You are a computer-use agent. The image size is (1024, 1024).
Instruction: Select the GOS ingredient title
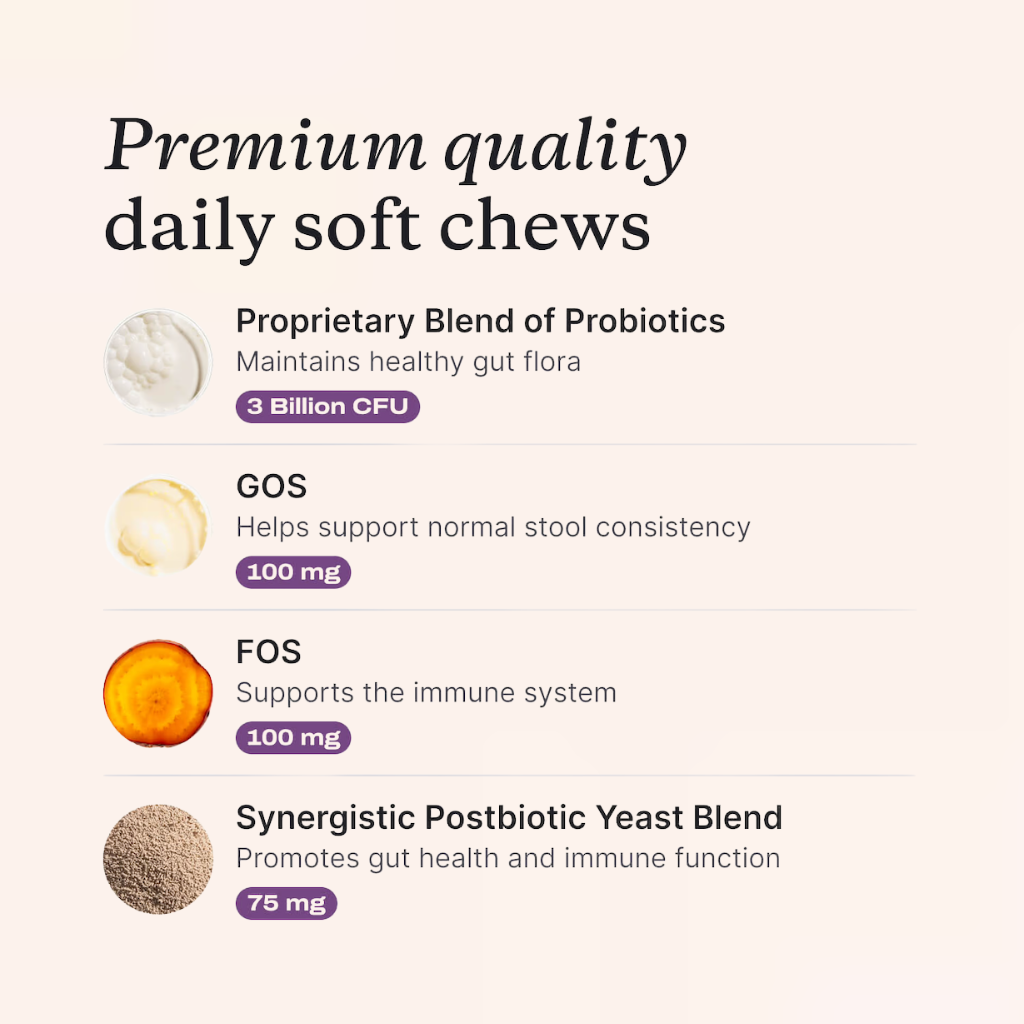[x=271, y=487]
